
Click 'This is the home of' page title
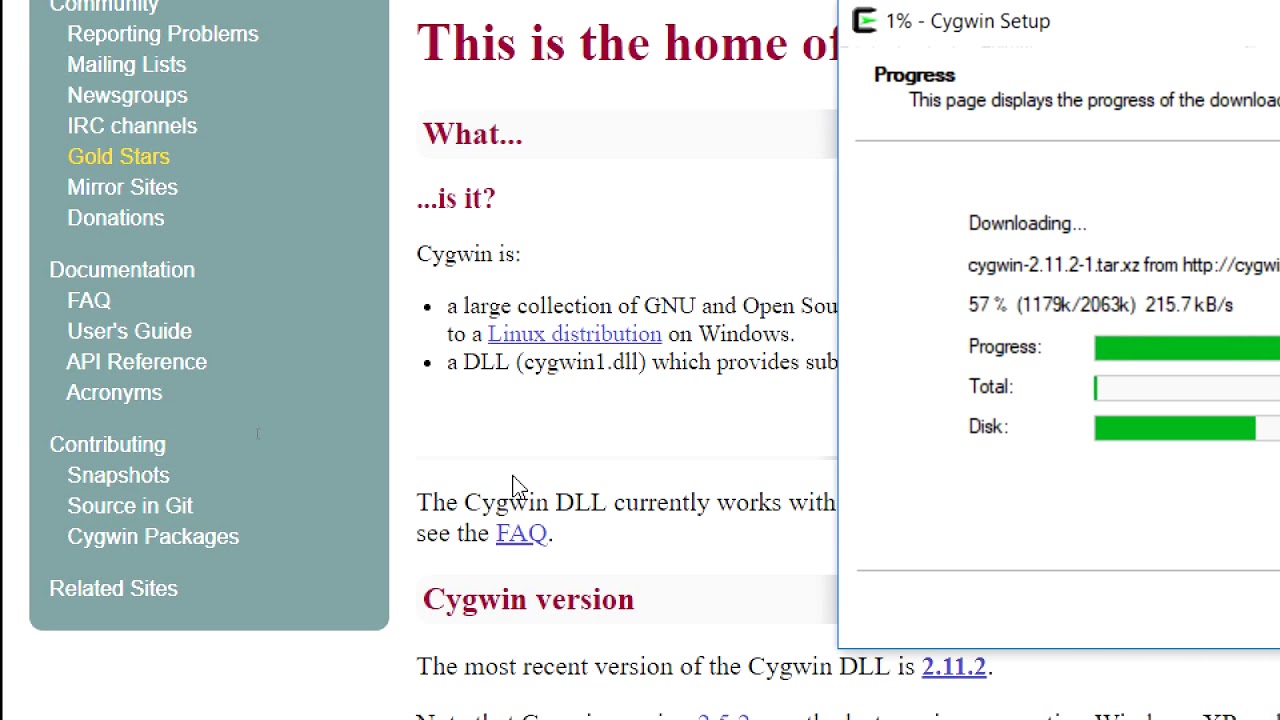pyautogui.click(x=626, y=43)
